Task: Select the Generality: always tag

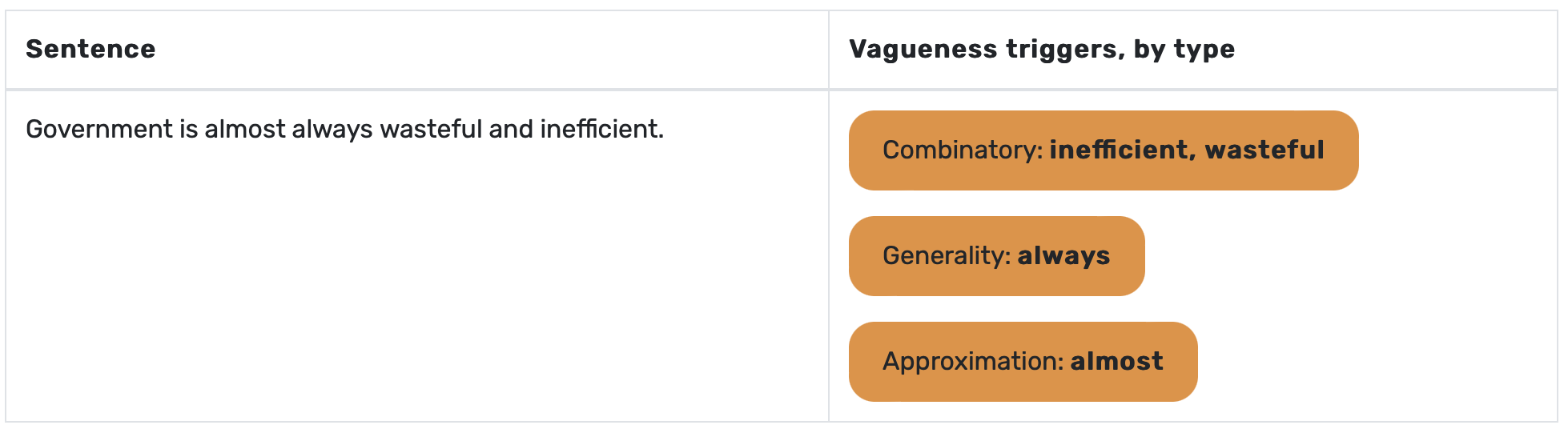Action: point(997,256)
